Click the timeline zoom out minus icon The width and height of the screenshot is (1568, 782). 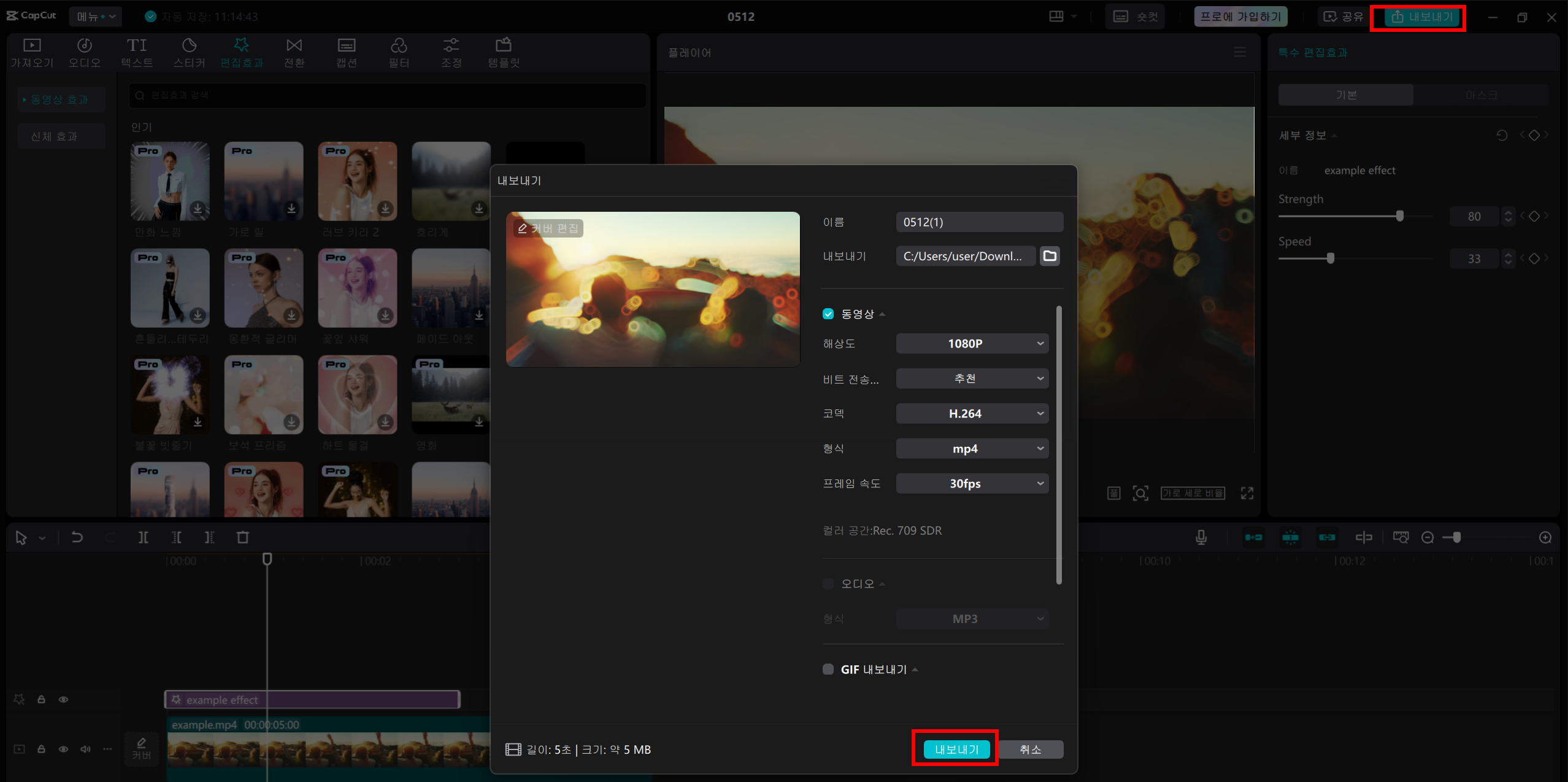pyautogui.click(x=1428, y=538)
